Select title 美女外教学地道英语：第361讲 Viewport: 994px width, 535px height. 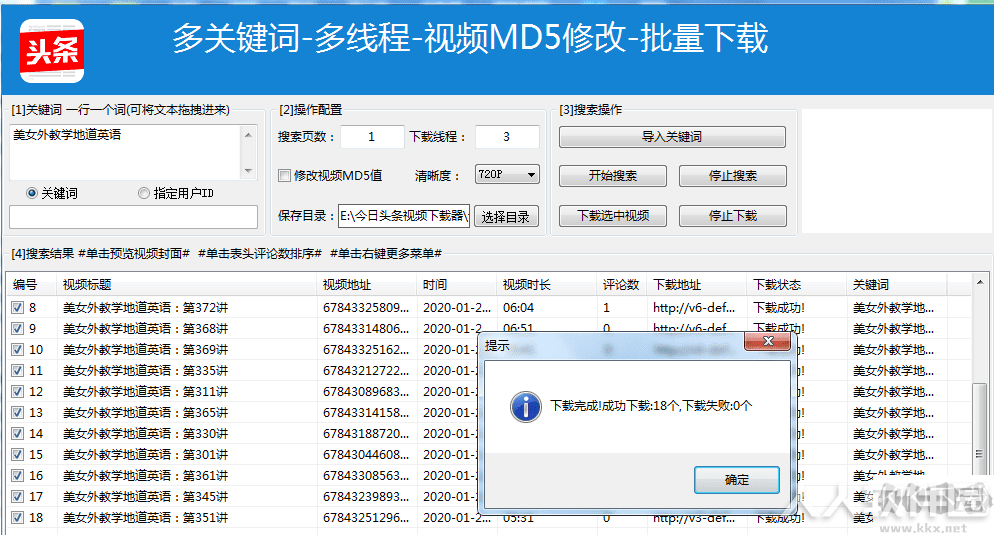coord(145,475)
